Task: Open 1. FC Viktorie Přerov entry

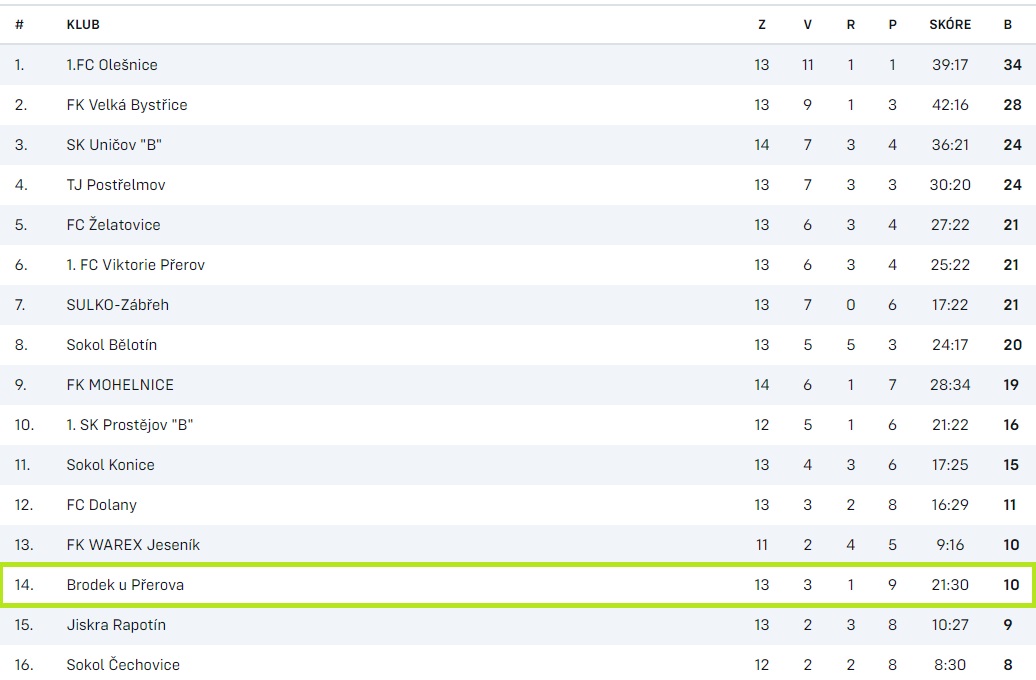Action: point(135,265)
